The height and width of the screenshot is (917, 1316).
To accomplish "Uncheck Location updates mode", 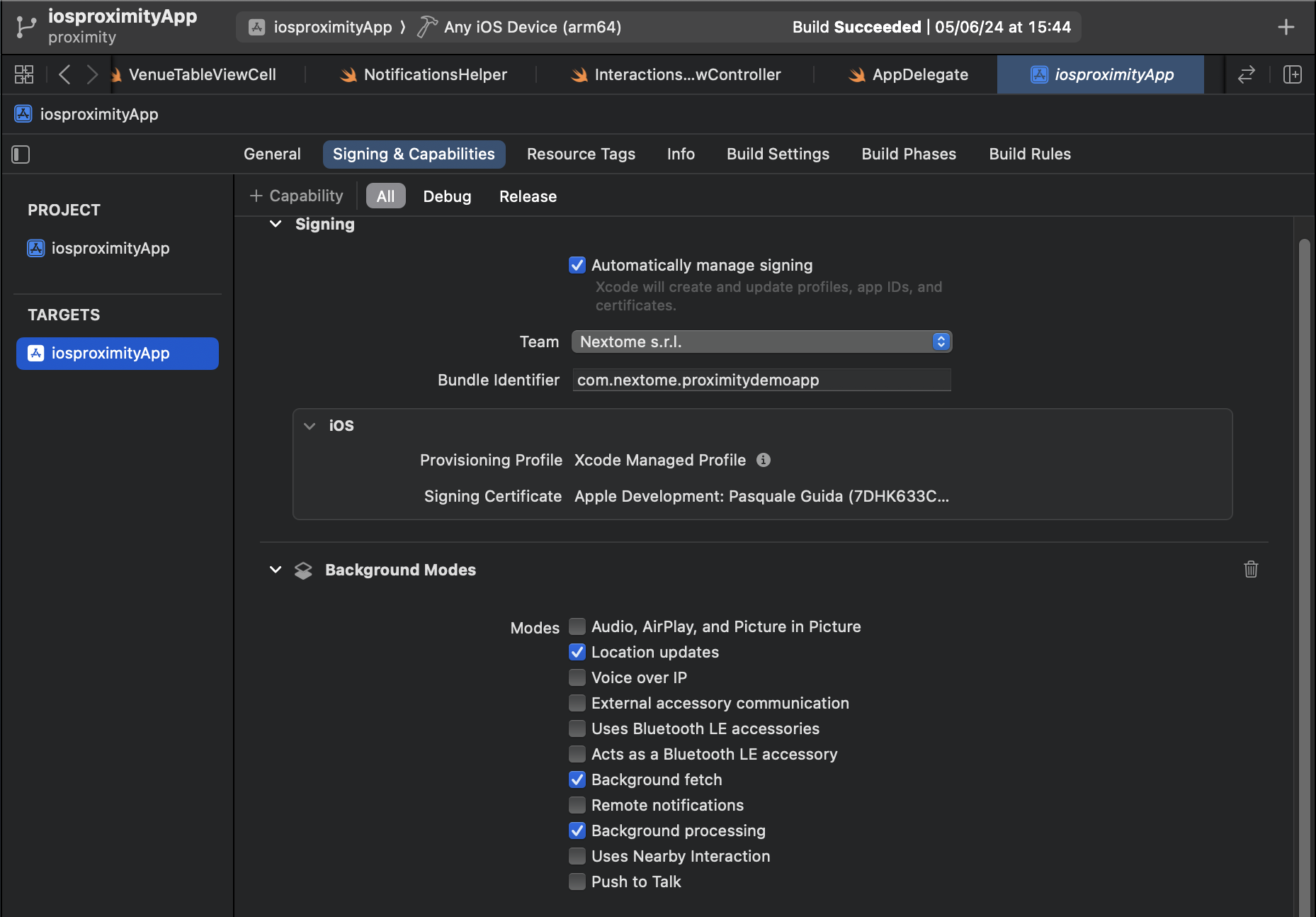I will (577, 652).
